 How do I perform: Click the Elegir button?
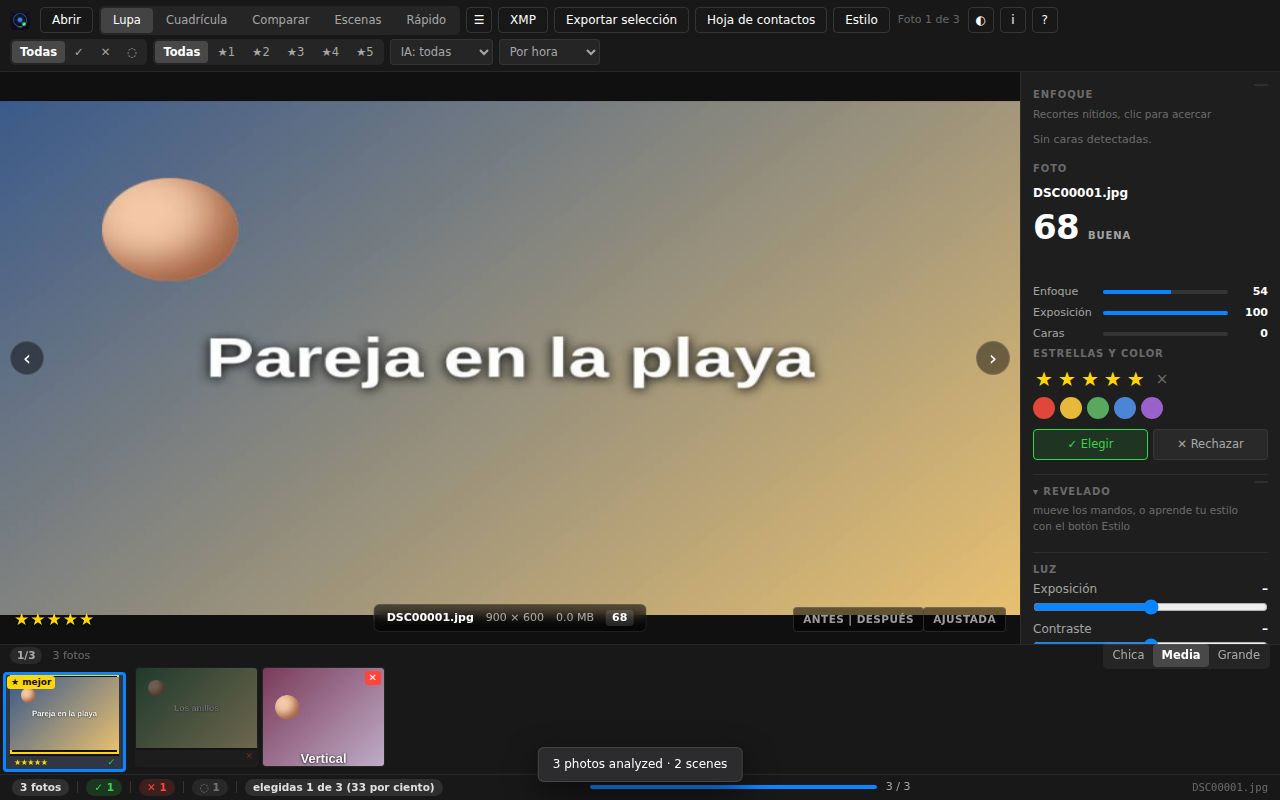pos(1090,444)
